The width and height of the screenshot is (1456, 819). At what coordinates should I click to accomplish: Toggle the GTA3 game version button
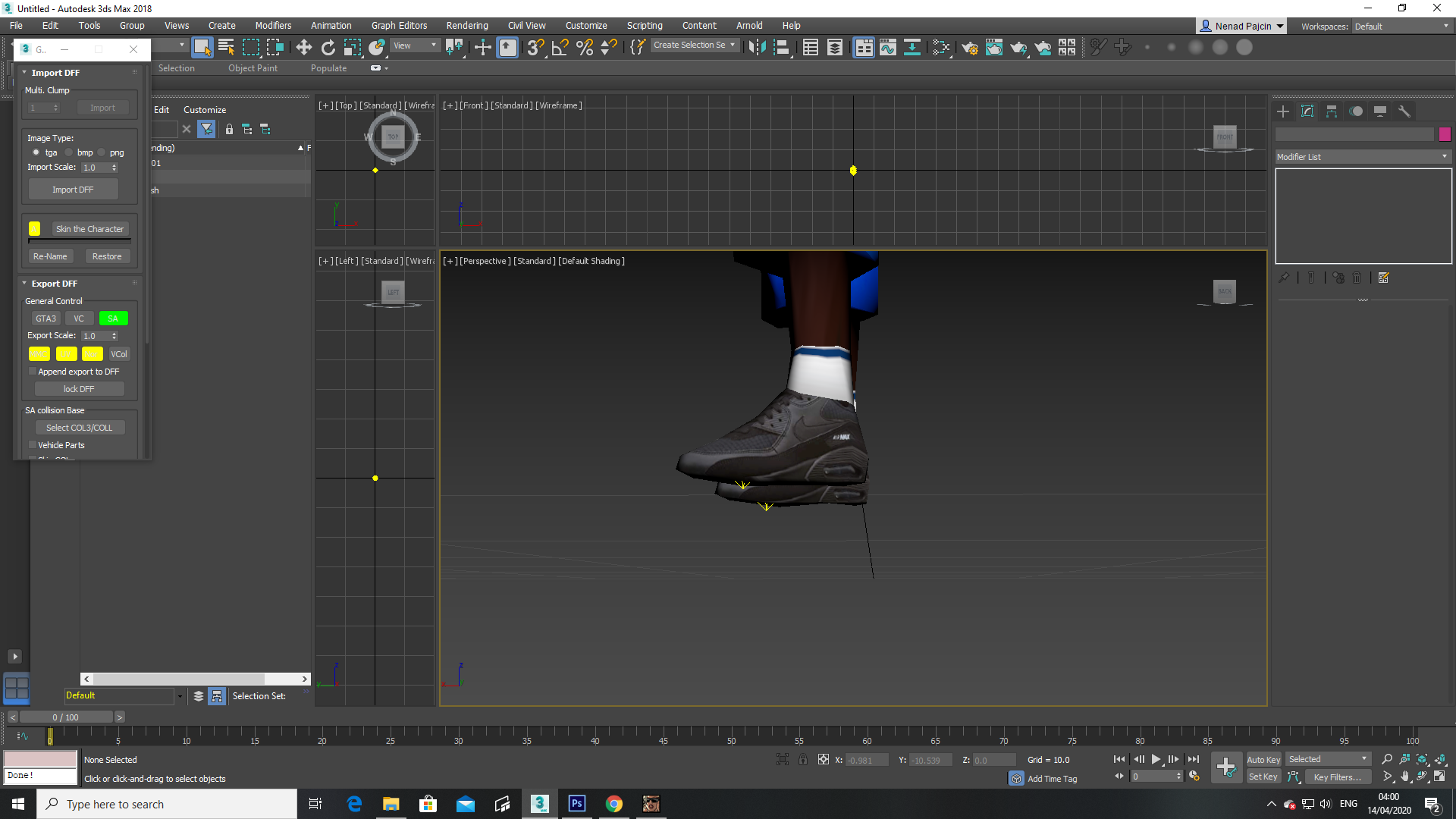tap(45, 318)
